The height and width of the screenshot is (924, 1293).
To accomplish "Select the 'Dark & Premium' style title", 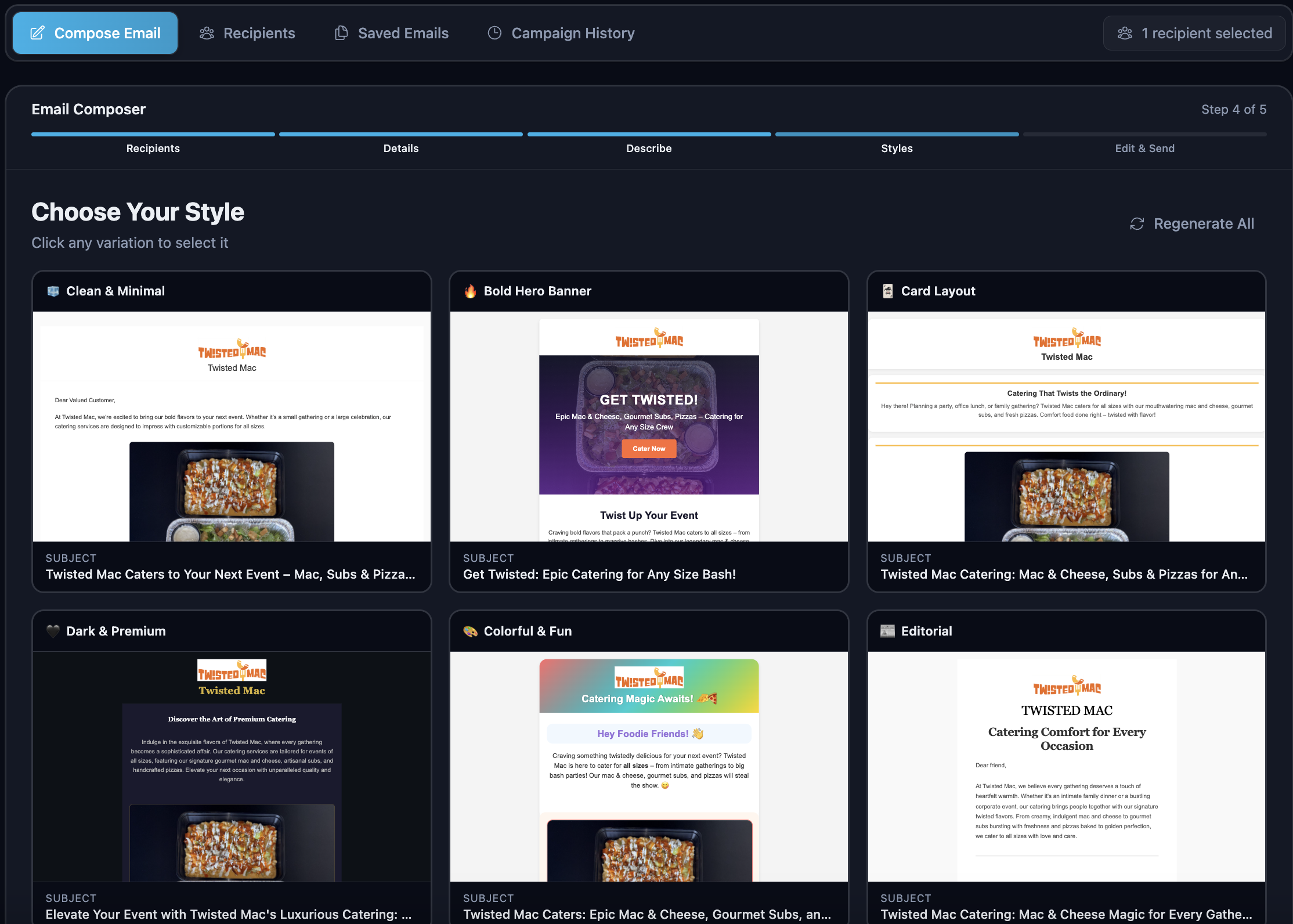I will pyautogui.click(x=116, y=631).
